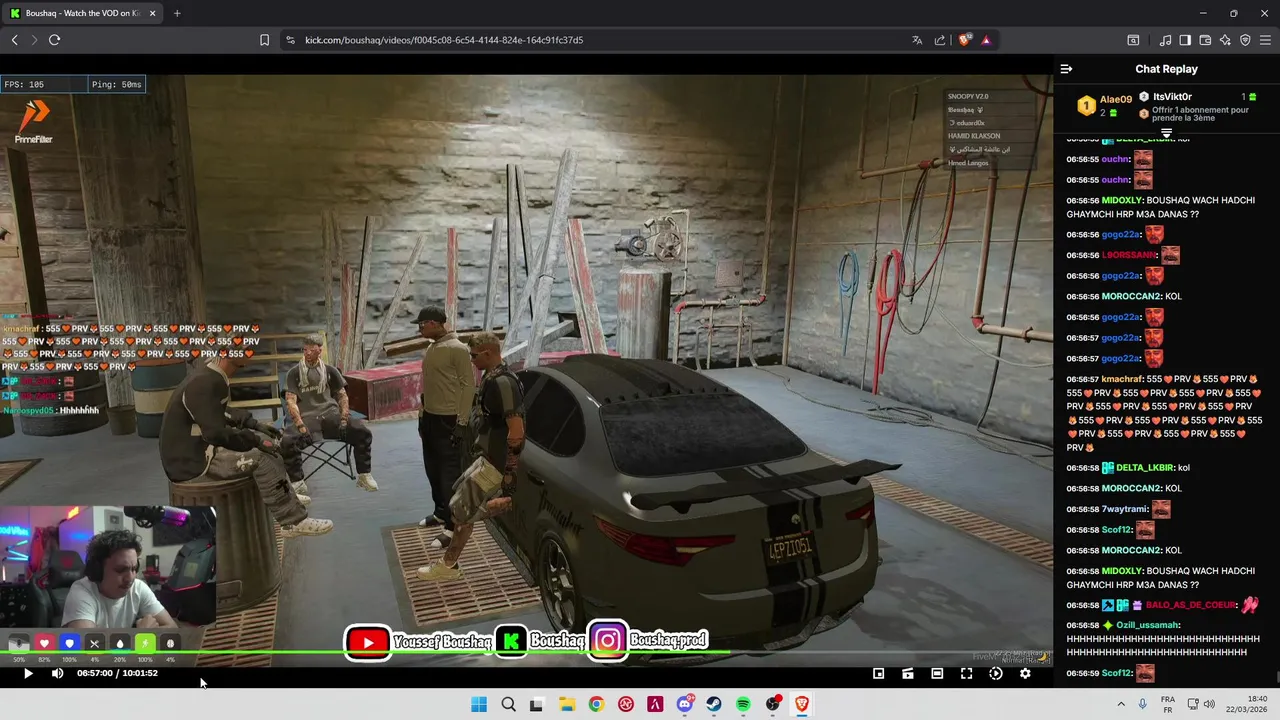The width and height of the screenshot is (1280, 720).
Task: Open Leo AI assistant
Action: coord(1225,40)
